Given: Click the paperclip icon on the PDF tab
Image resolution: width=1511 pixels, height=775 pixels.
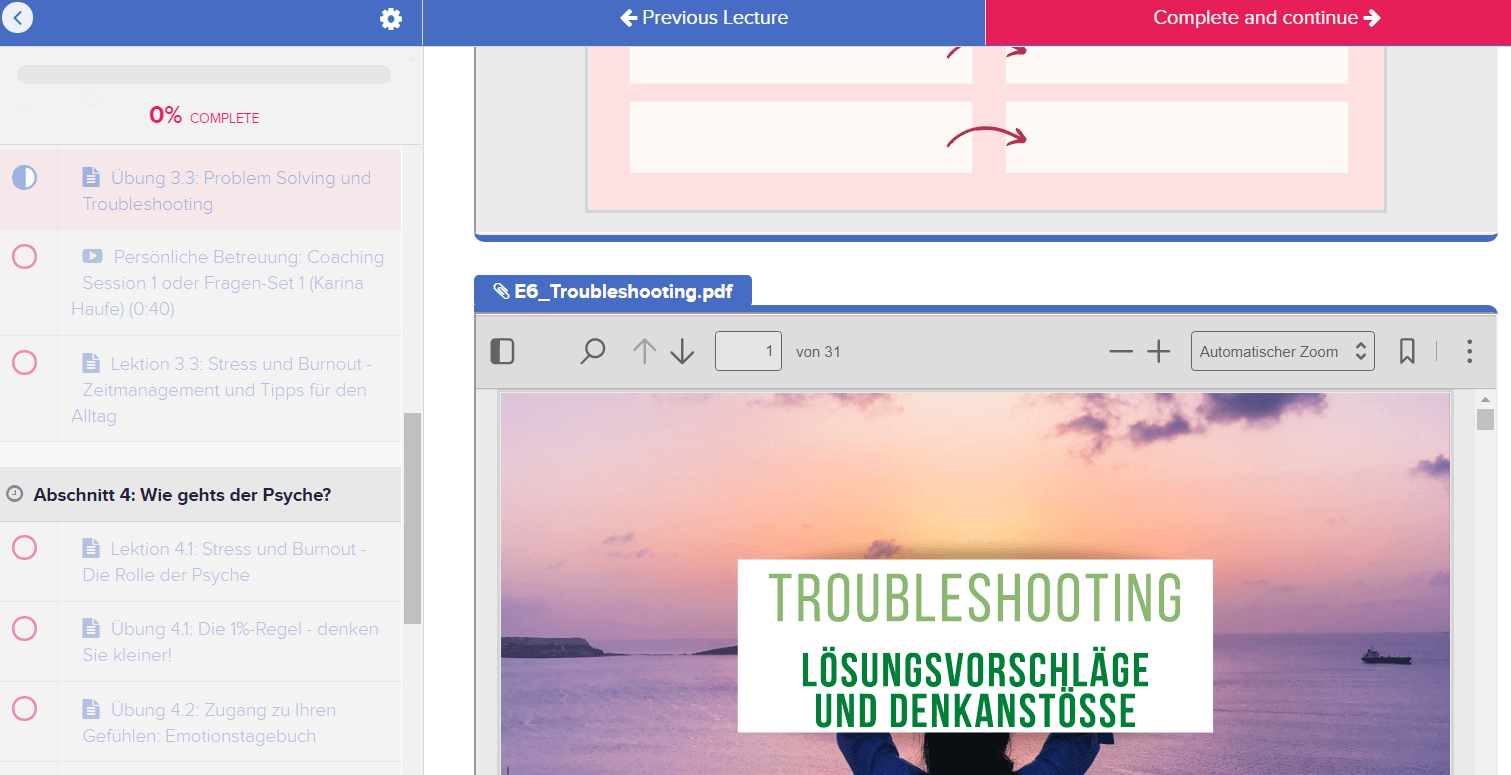Looking at the screenshot, I should point(501,291).
